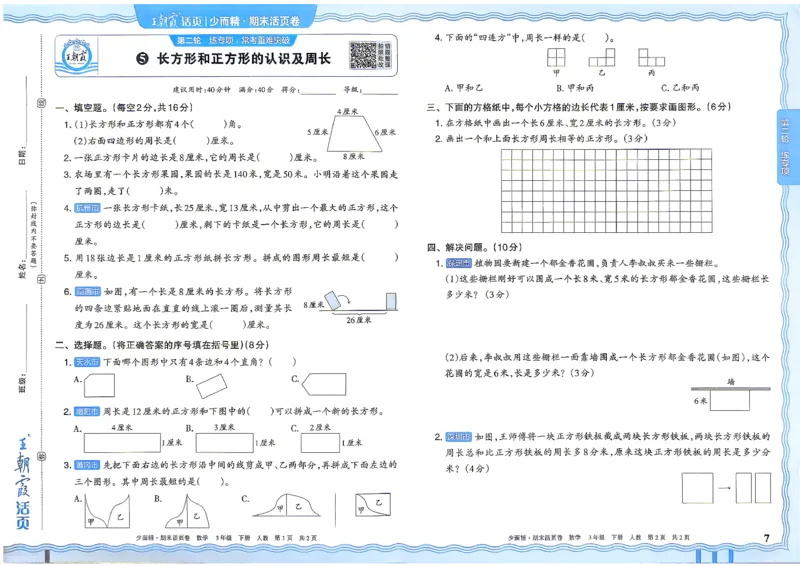Click the text 建议用时:40分钟
Screen dimensions: 800x566
pyautogui.click(x=202, y=90)
